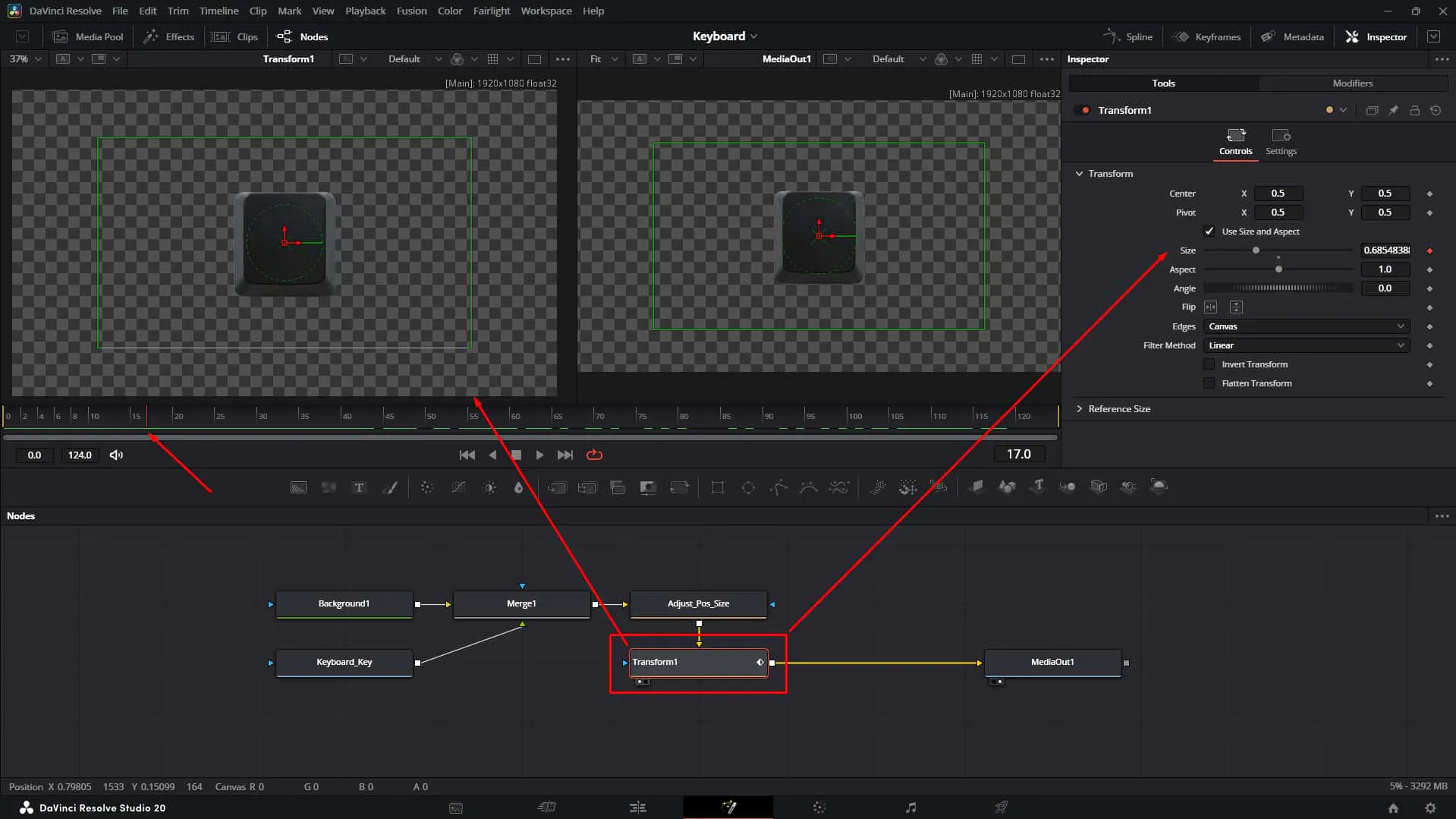
Task: Pin Transform1 in the Inspector
Action: tap(1393, 111)
